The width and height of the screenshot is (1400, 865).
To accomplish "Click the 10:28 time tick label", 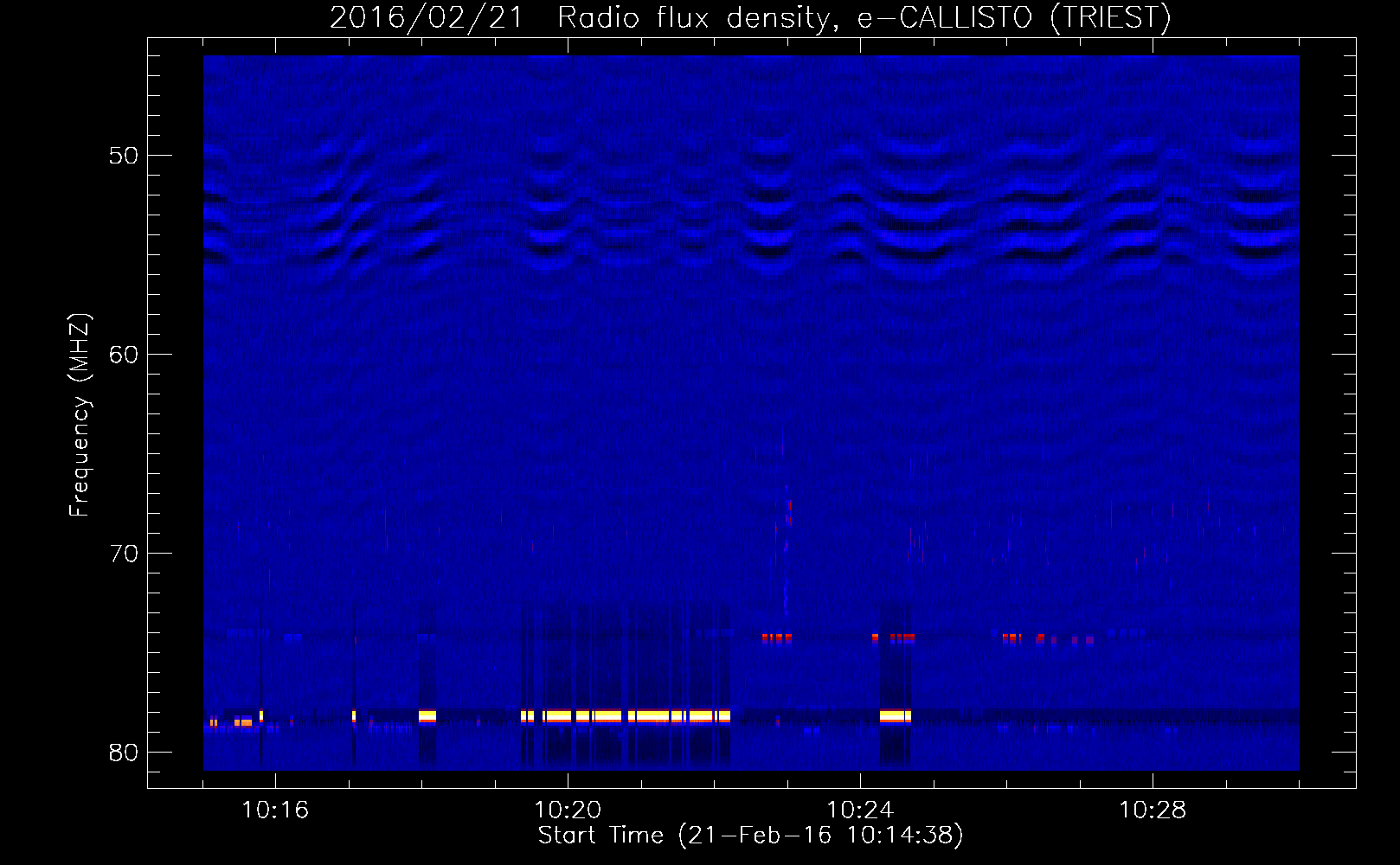I will click(1153, 811).
